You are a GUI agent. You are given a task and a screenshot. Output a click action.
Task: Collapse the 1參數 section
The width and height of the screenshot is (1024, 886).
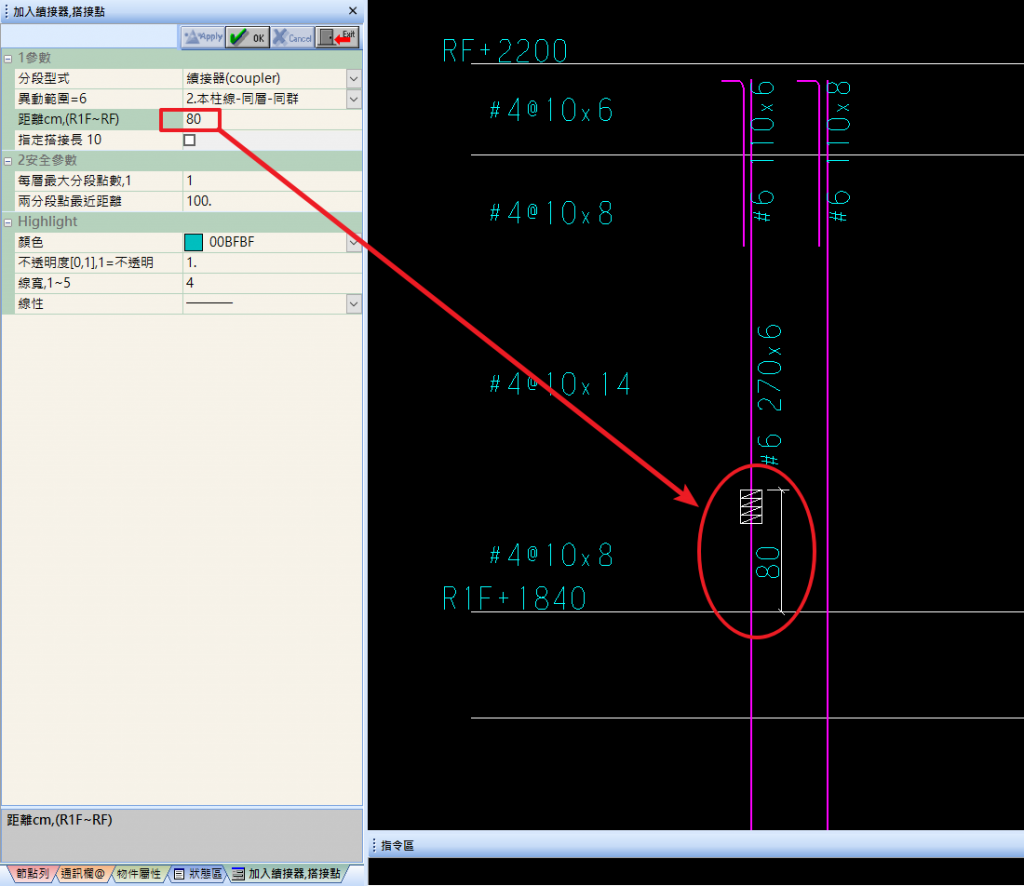click(x=8, y=59)
